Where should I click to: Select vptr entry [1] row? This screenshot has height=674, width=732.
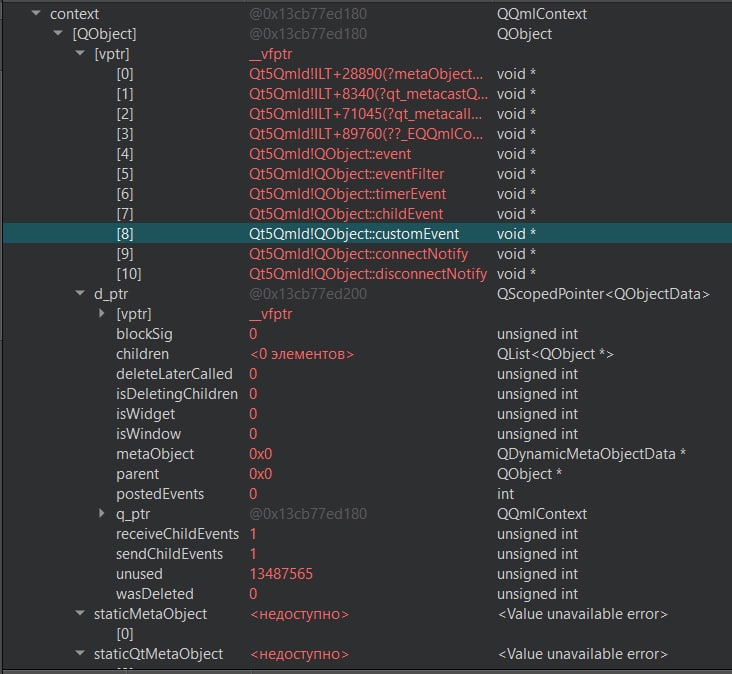[x=367, y=94]
